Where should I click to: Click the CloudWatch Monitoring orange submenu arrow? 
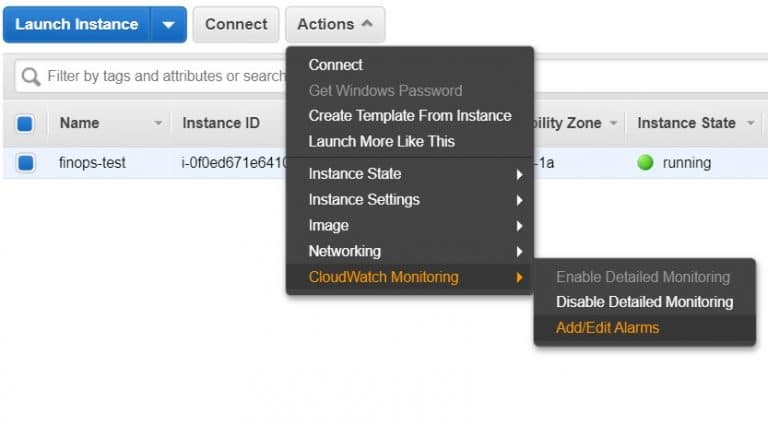519,278
